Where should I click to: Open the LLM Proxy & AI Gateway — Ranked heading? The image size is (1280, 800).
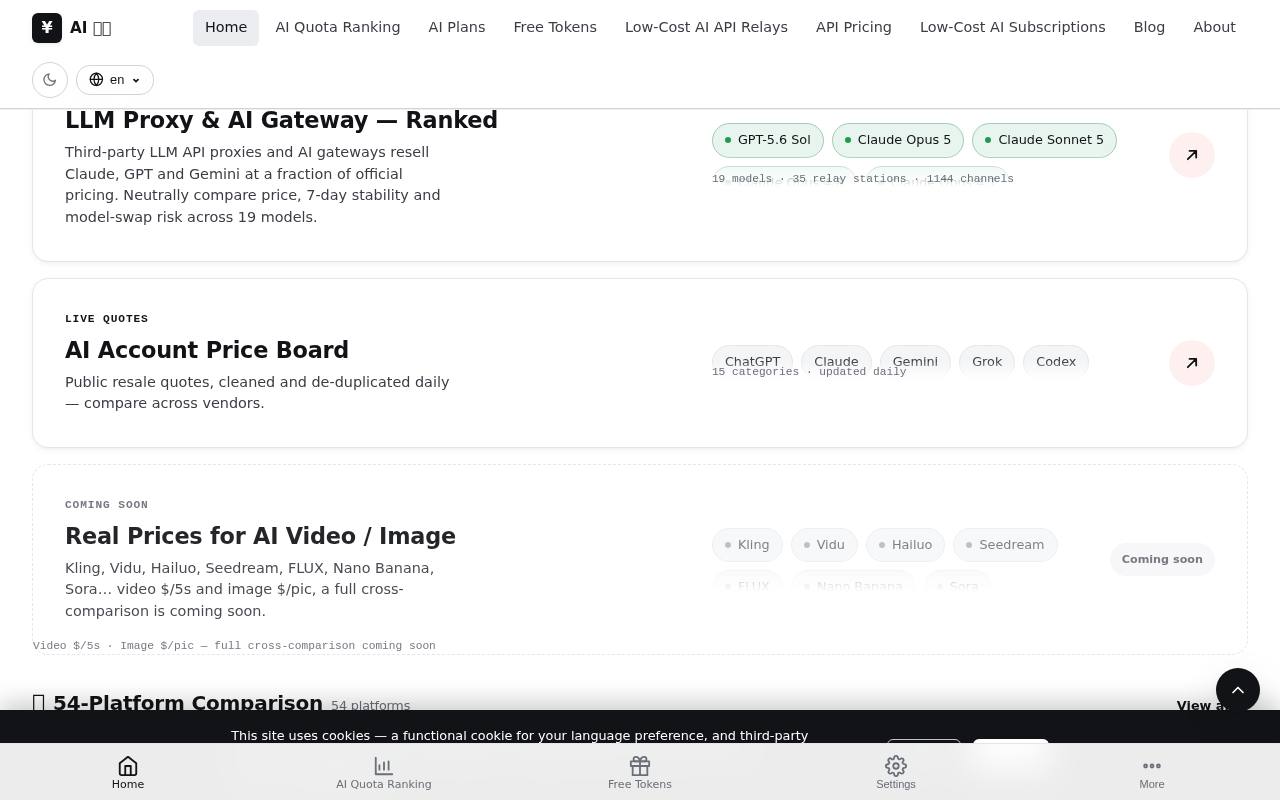[281, 120]
